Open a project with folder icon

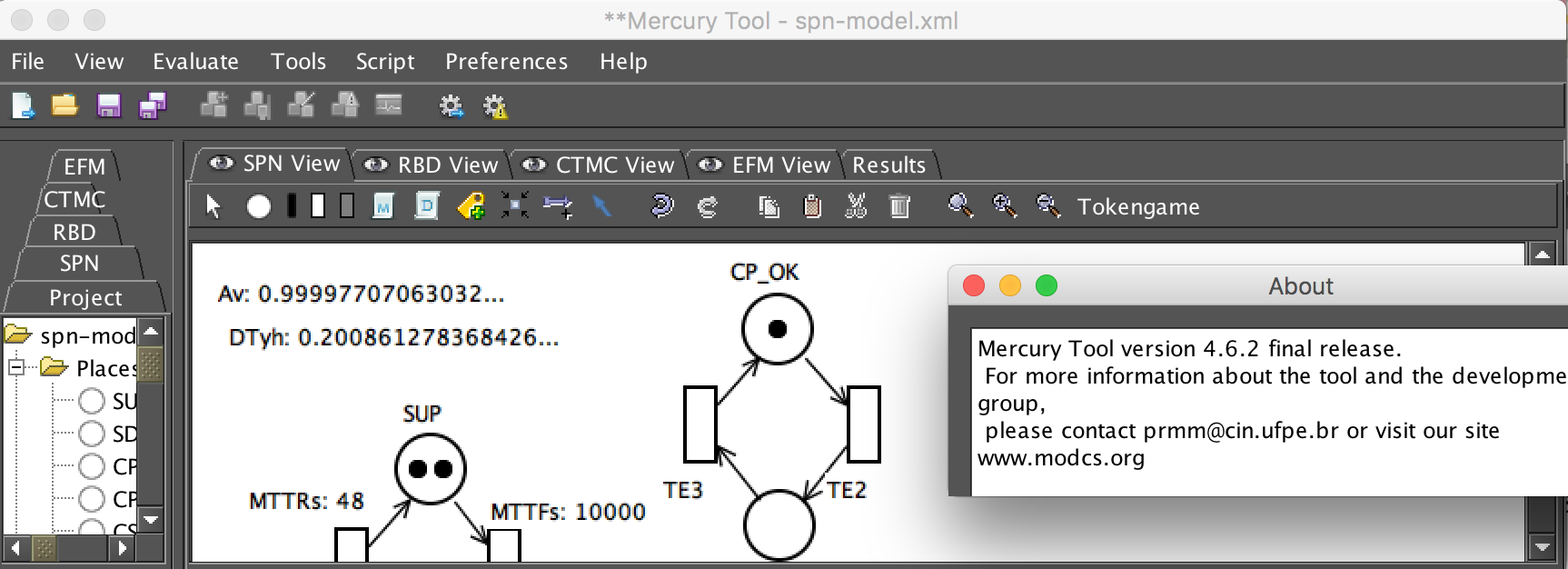coord(65,106)
